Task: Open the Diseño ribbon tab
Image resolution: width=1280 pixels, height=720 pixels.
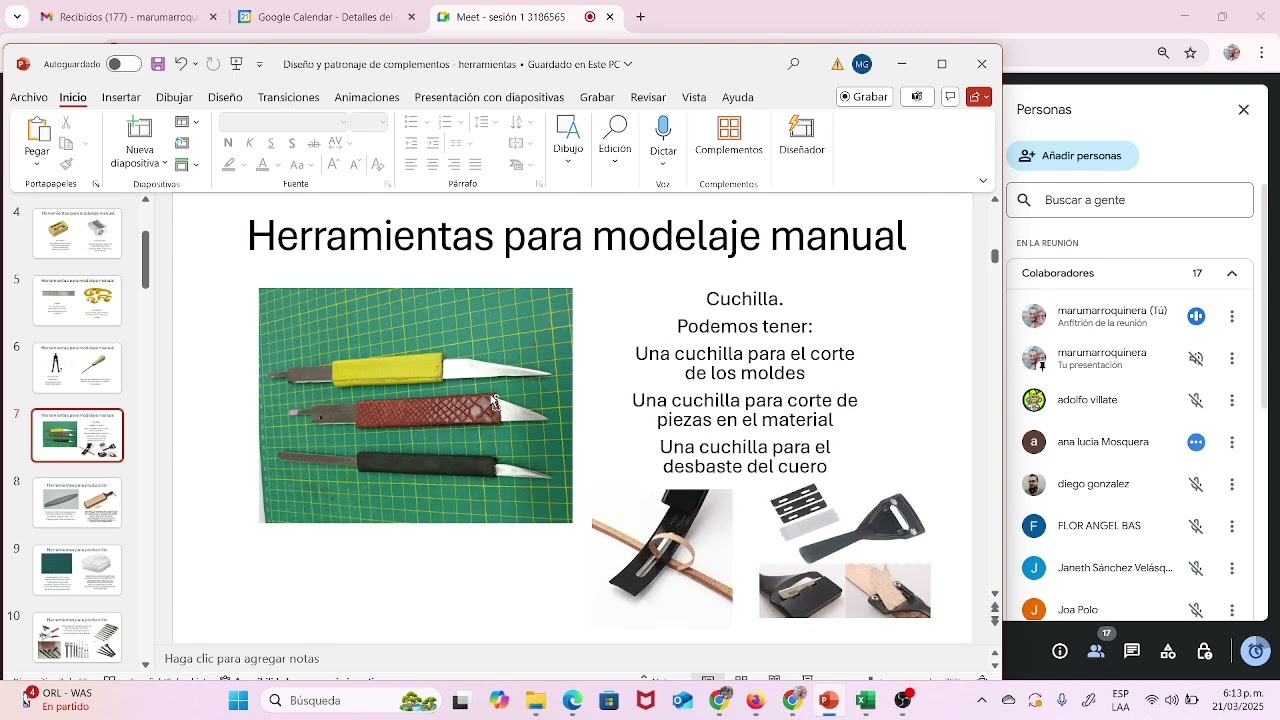Action: (225, 97)
